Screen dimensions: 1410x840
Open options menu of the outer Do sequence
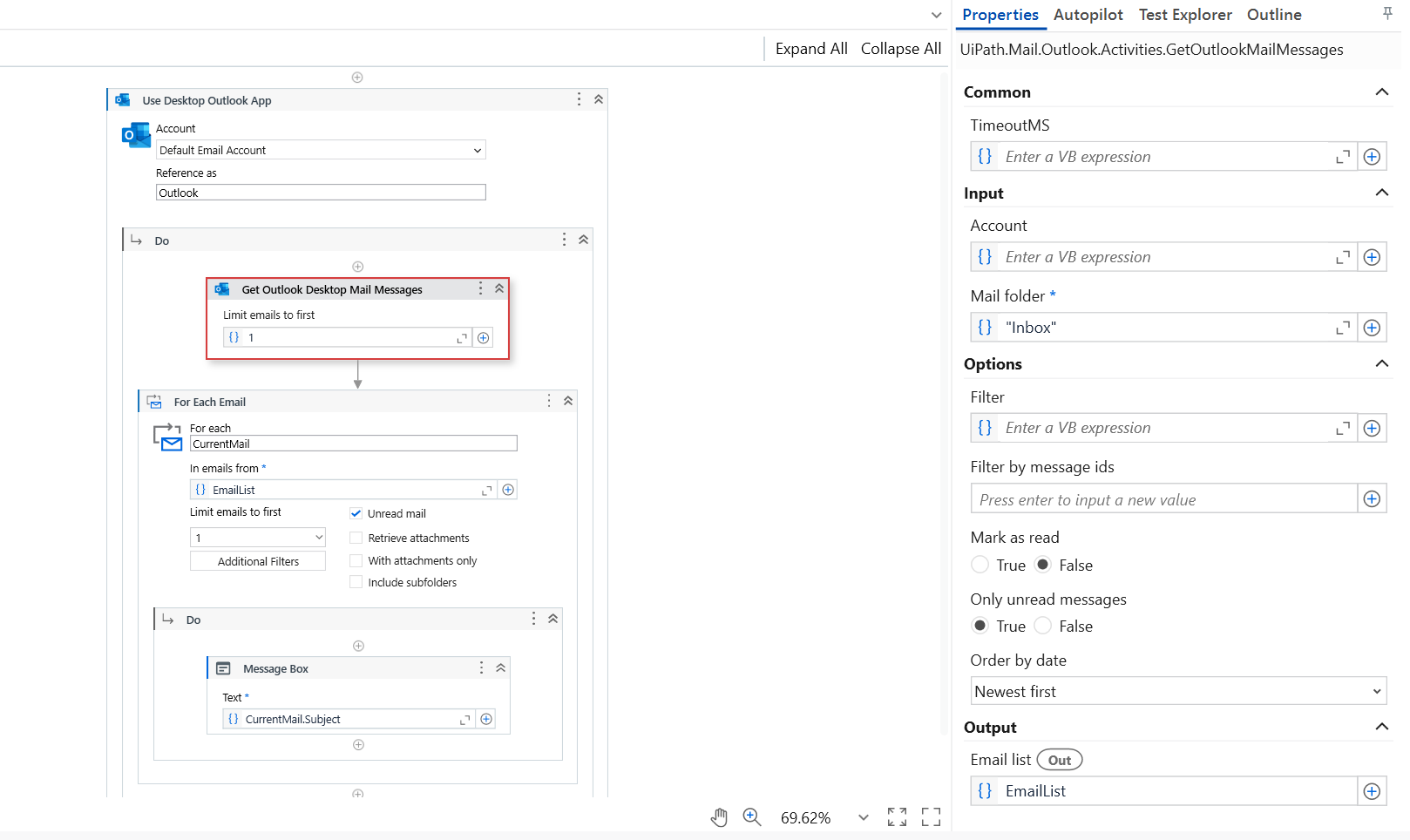click(x=564, y=240)
